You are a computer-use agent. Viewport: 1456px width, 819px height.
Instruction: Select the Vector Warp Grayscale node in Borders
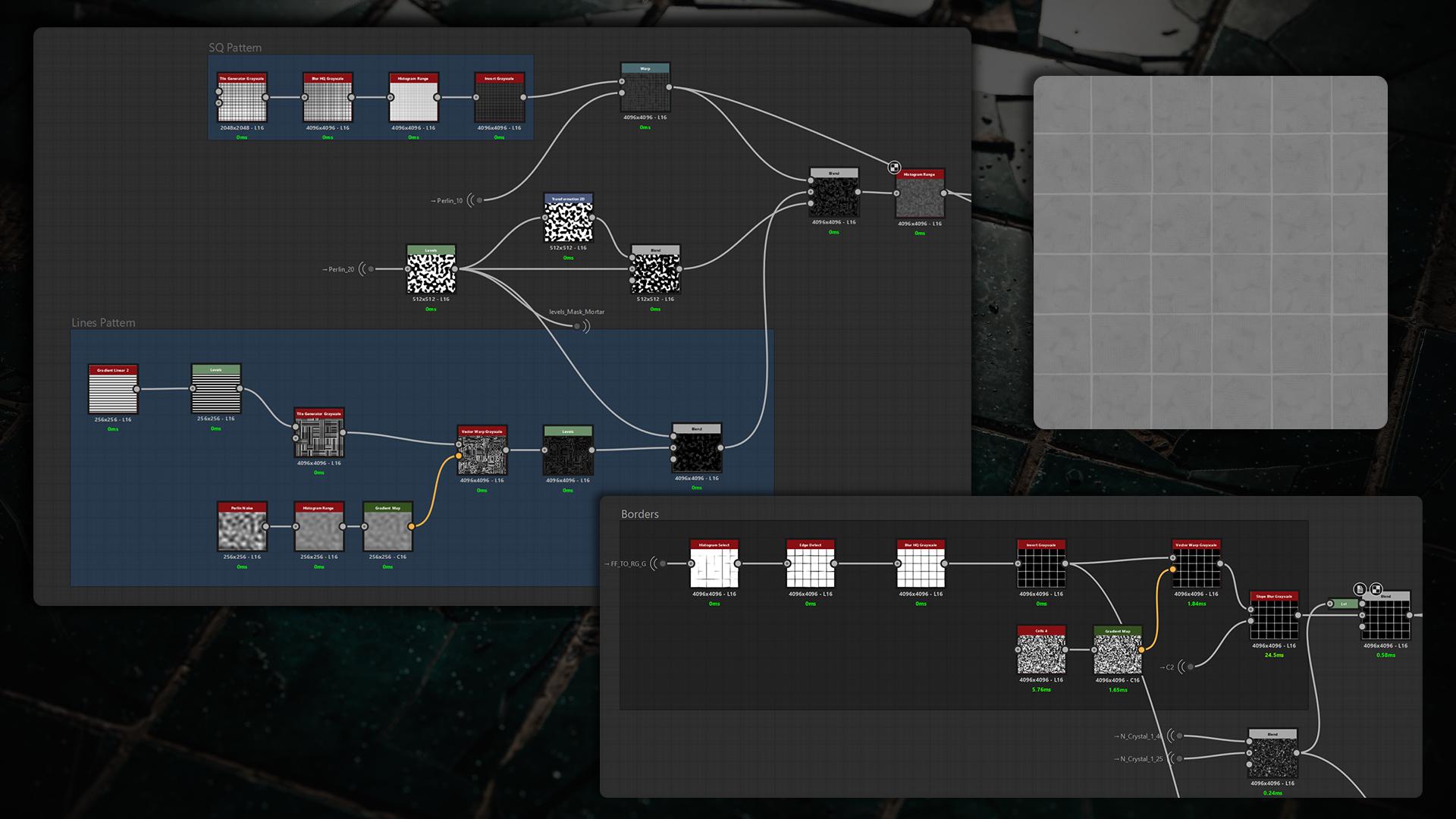coord(1197,563)
